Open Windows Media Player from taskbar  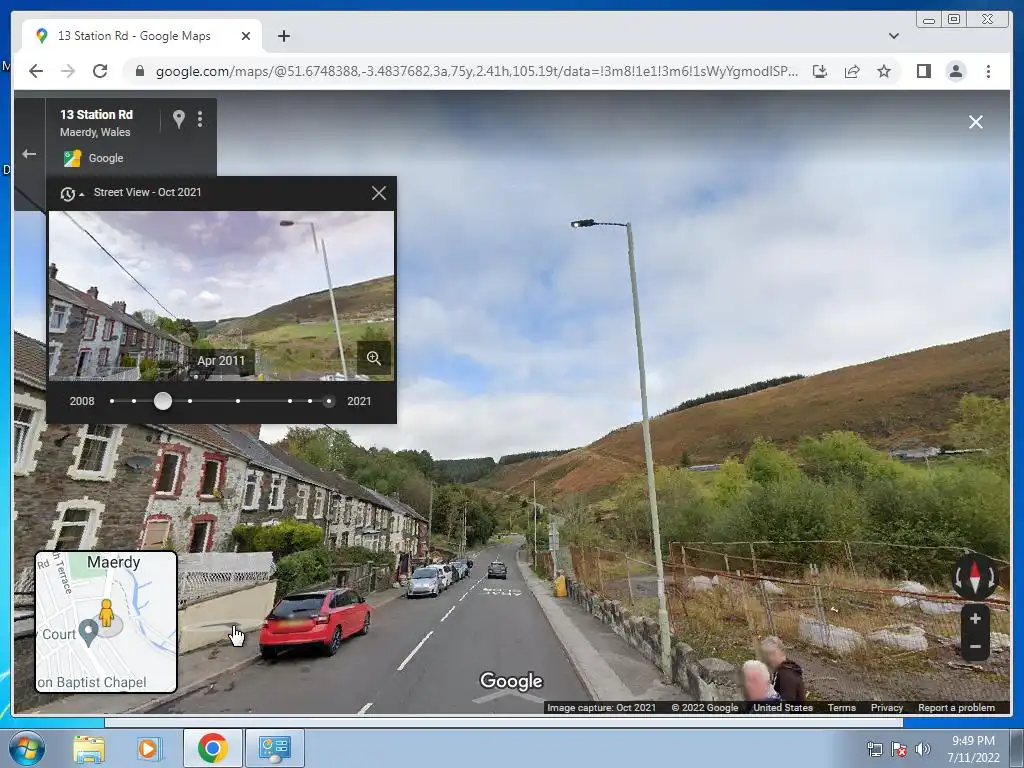tap(148, 748)
